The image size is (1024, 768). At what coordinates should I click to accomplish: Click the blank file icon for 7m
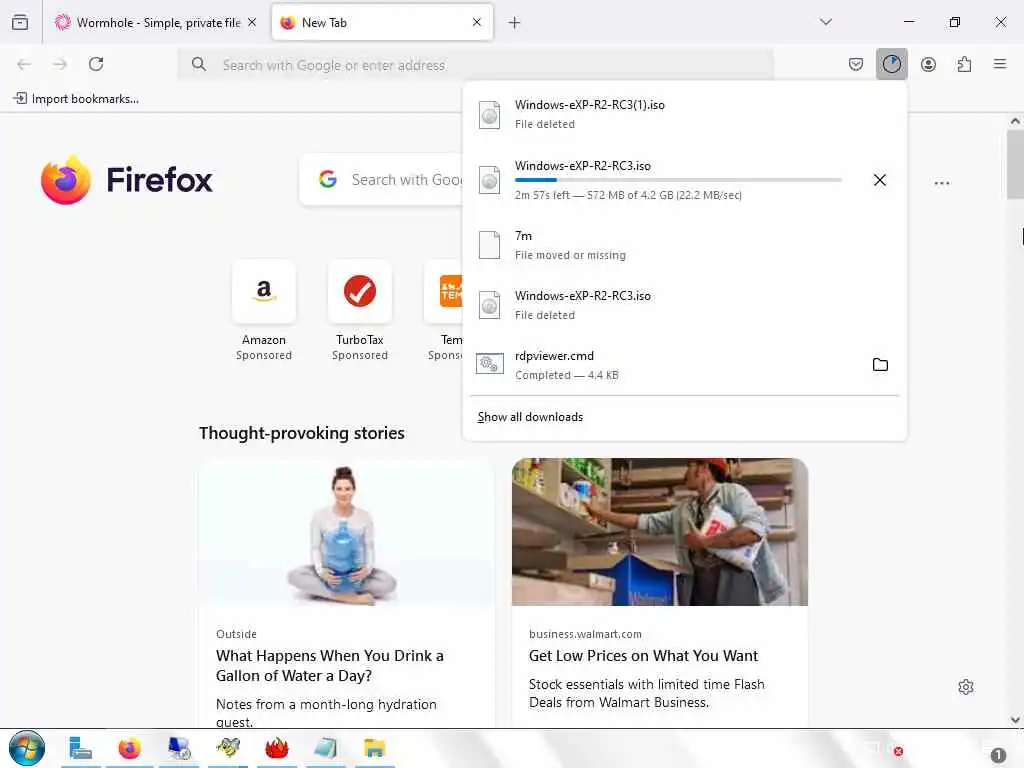click(490, 245)
